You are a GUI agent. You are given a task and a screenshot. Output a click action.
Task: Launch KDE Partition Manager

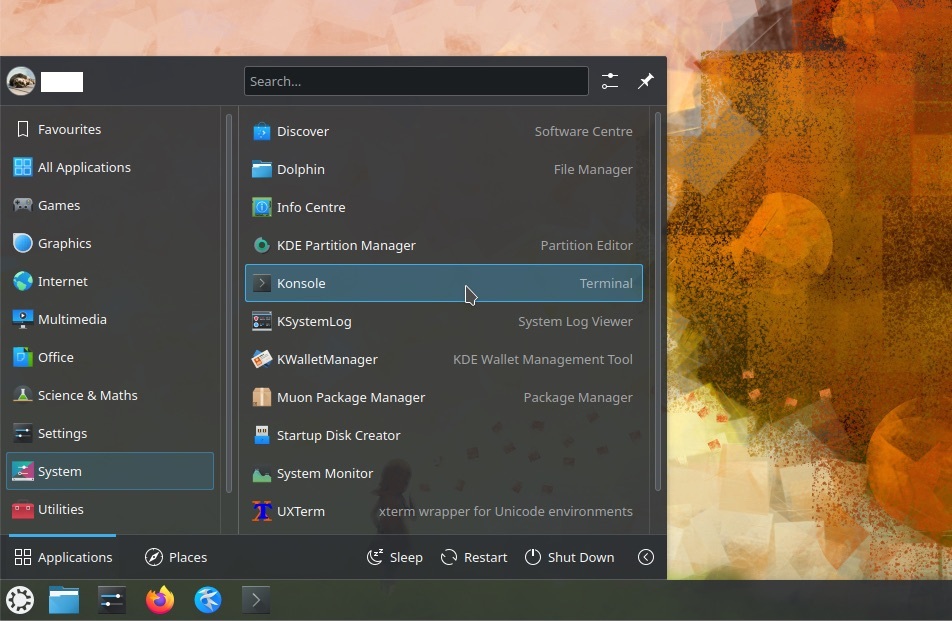coord(443,245)
